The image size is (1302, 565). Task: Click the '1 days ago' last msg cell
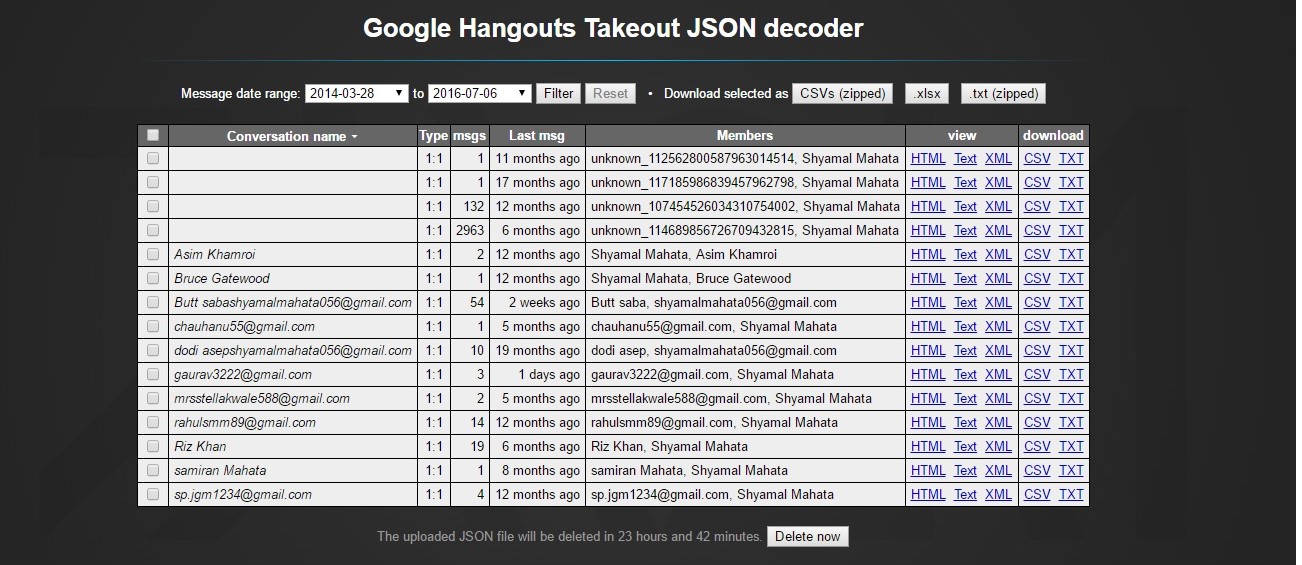537,374
